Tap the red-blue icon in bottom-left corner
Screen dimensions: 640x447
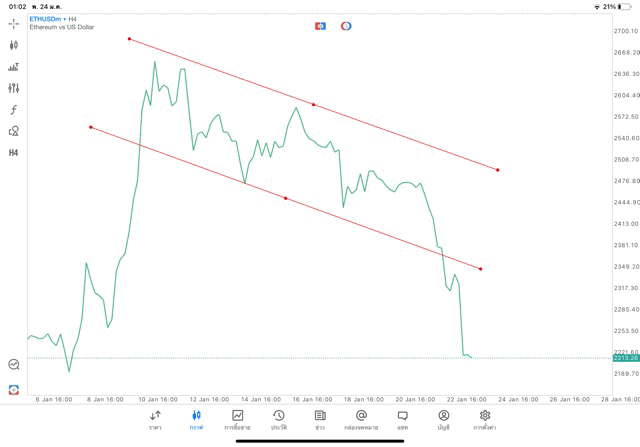14,389
